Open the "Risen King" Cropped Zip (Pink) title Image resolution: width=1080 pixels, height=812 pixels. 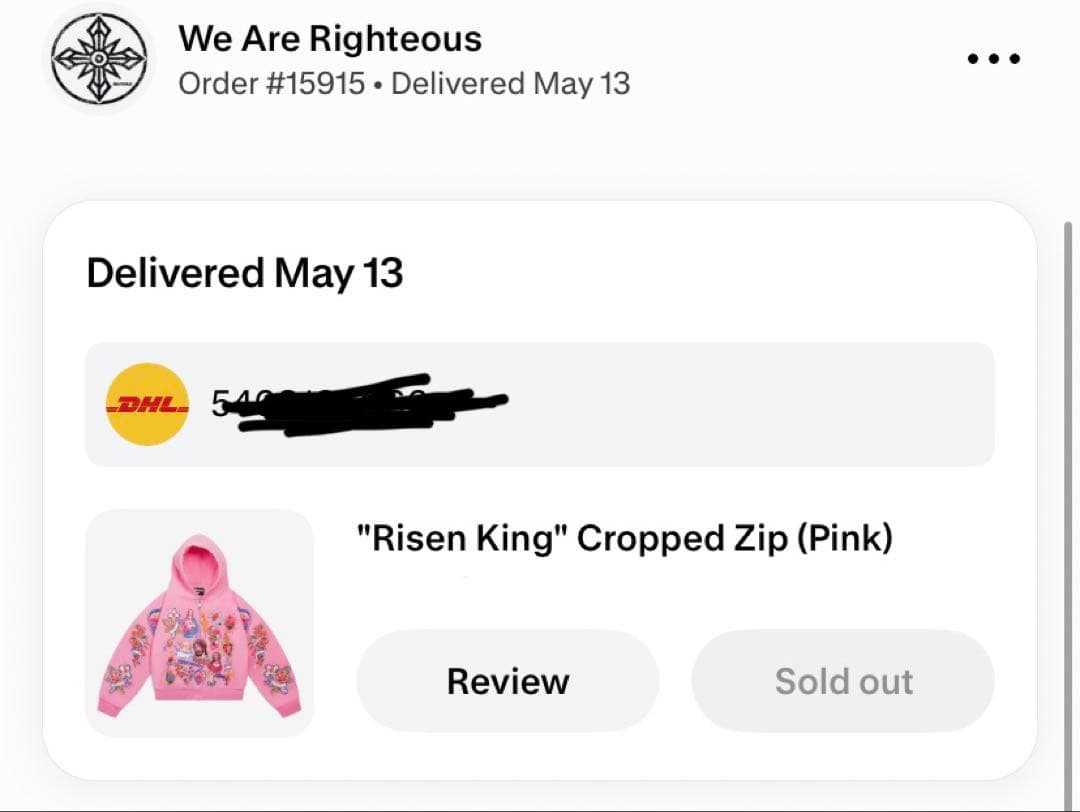[x=625, y=538]
